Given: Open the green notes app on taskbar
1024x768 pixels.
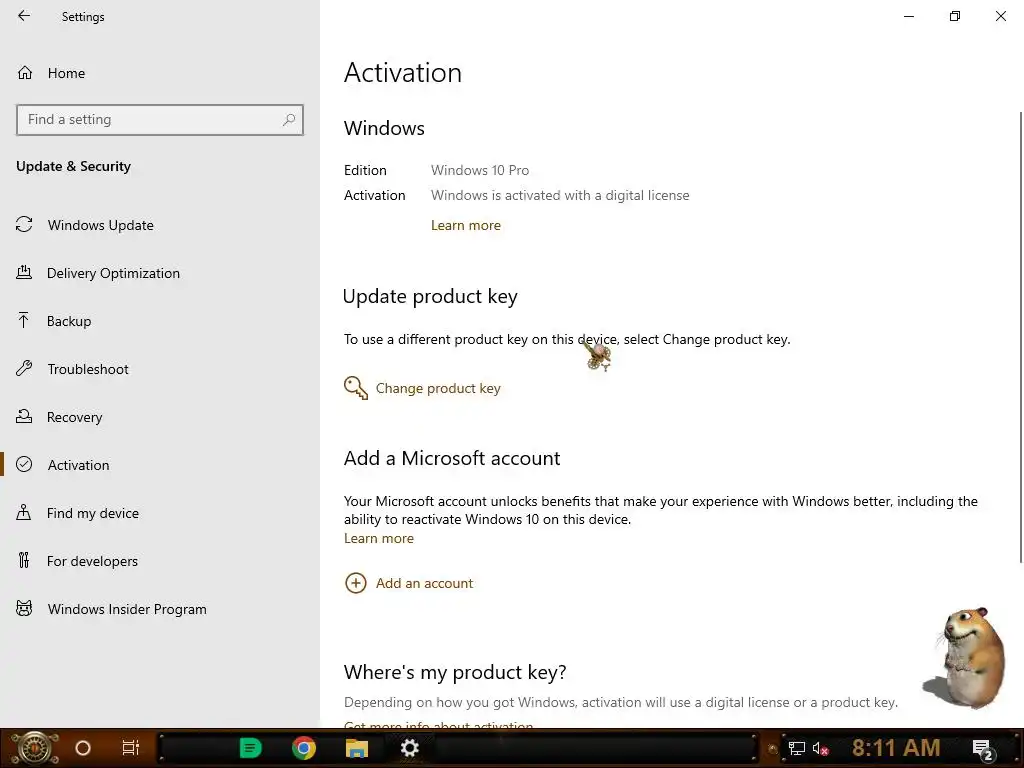Looking at the screenshot, I should point(250,748).
